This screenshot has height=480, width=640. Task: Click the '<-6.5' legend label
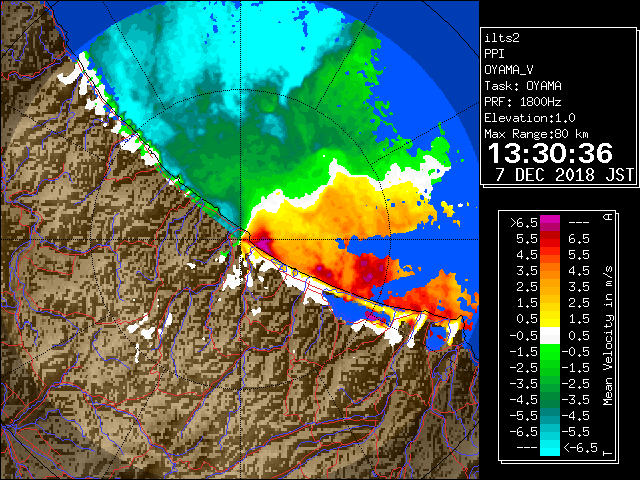click(x=580, y=448)
